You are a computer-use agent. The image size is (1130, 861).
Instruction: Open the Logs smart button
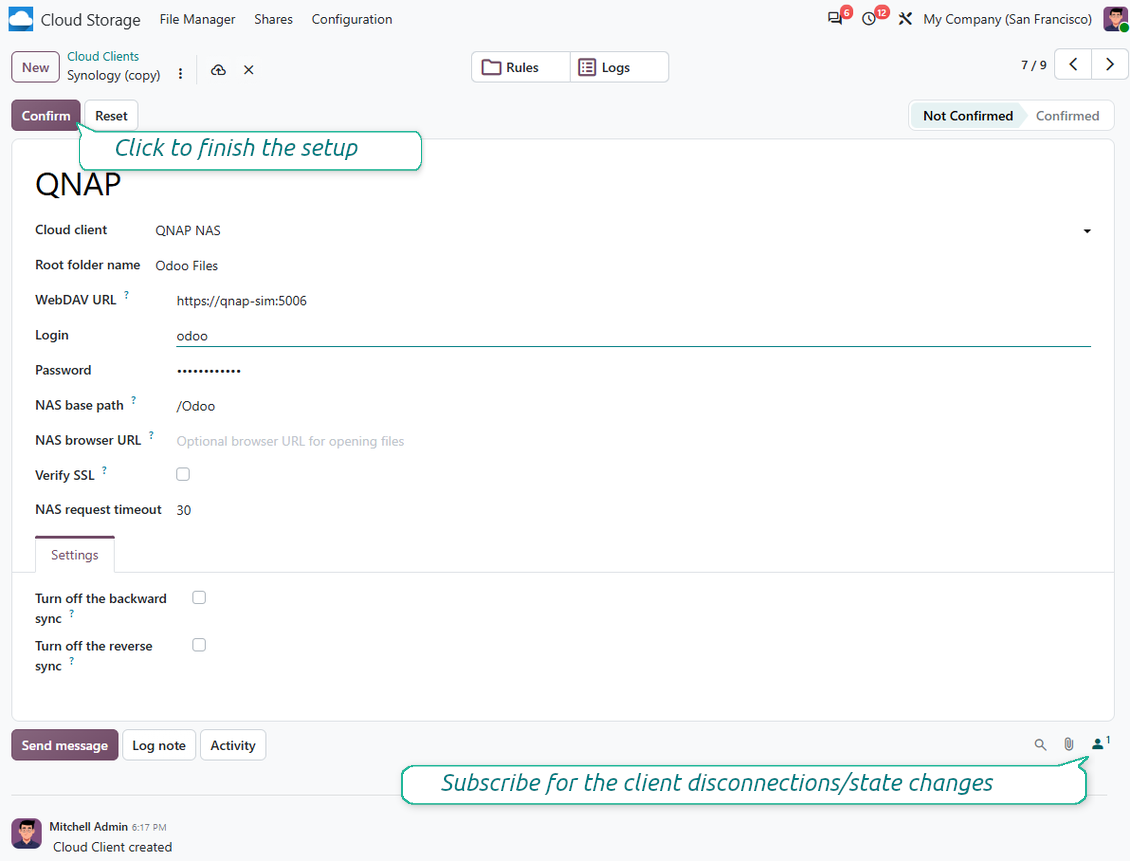(x=619, y=67)
